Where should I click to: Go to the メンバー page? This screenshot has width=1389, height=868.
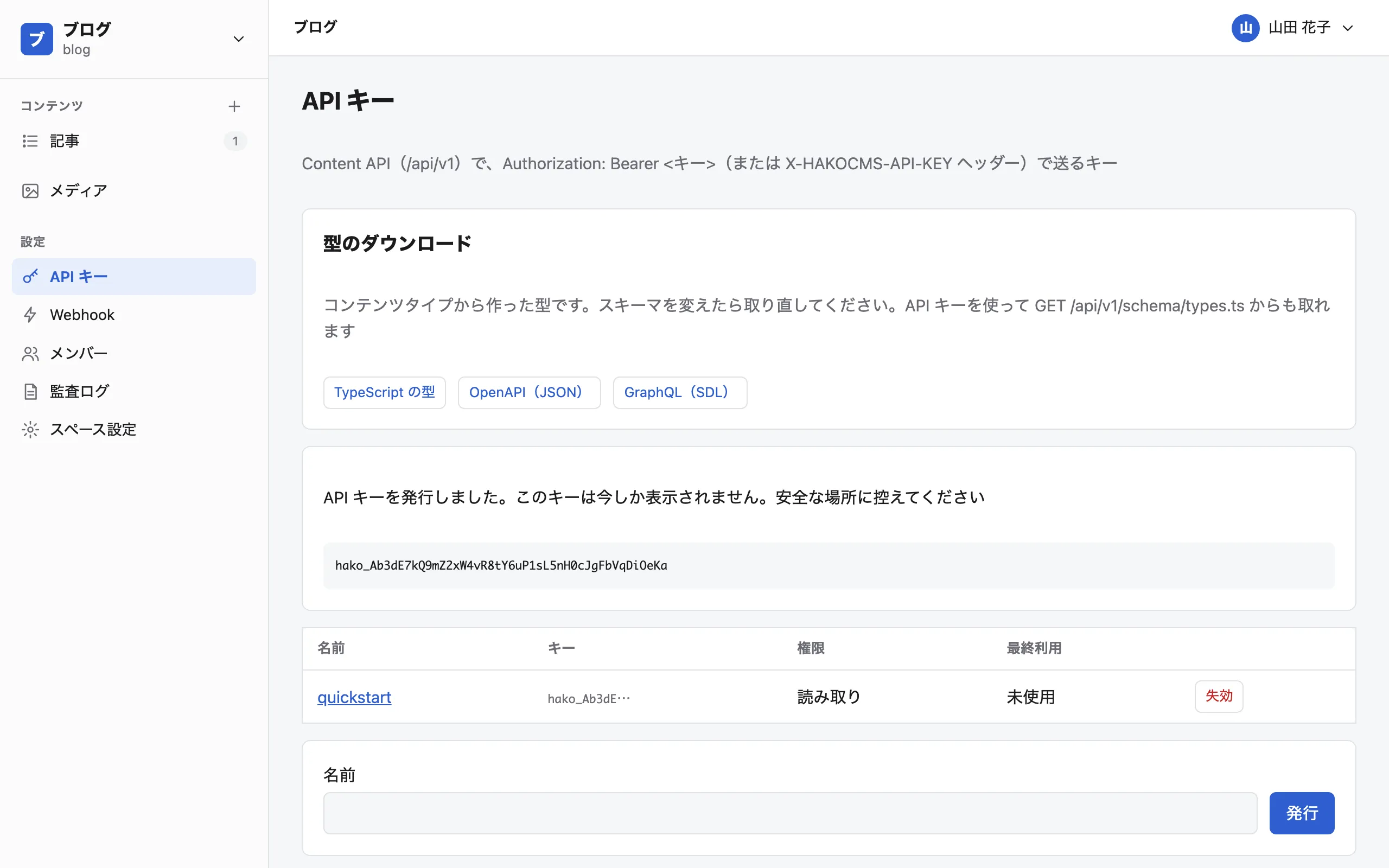(133, 353)
